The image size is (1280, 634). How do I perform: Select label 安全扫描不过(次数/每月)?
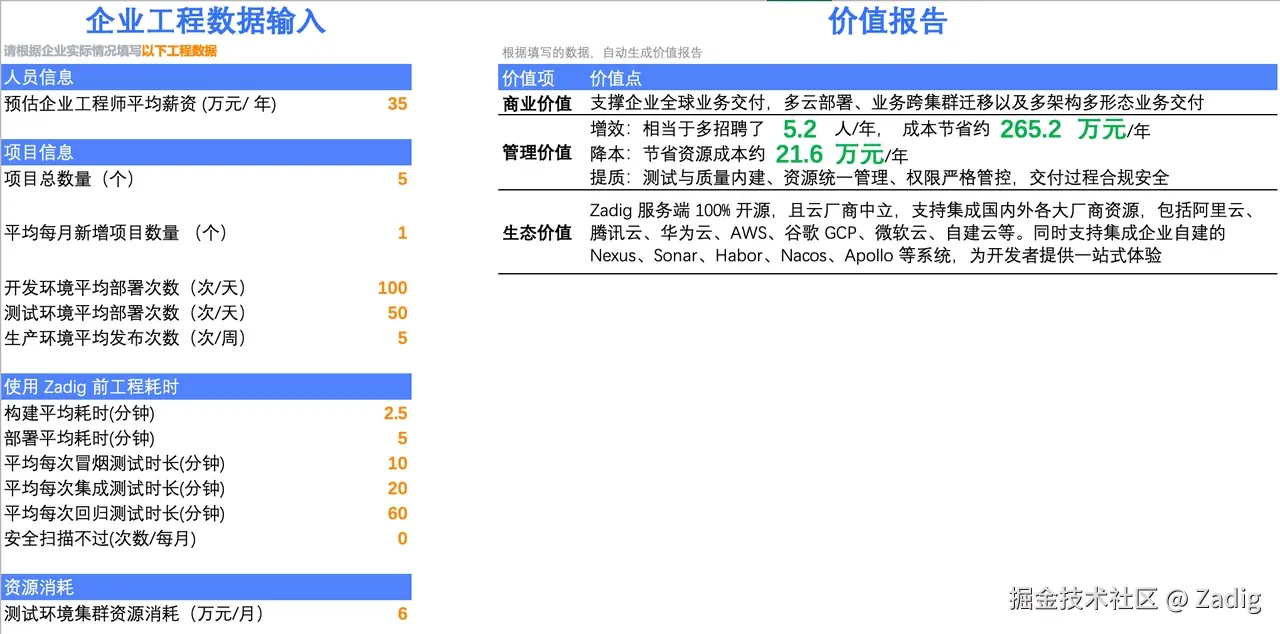100,538
